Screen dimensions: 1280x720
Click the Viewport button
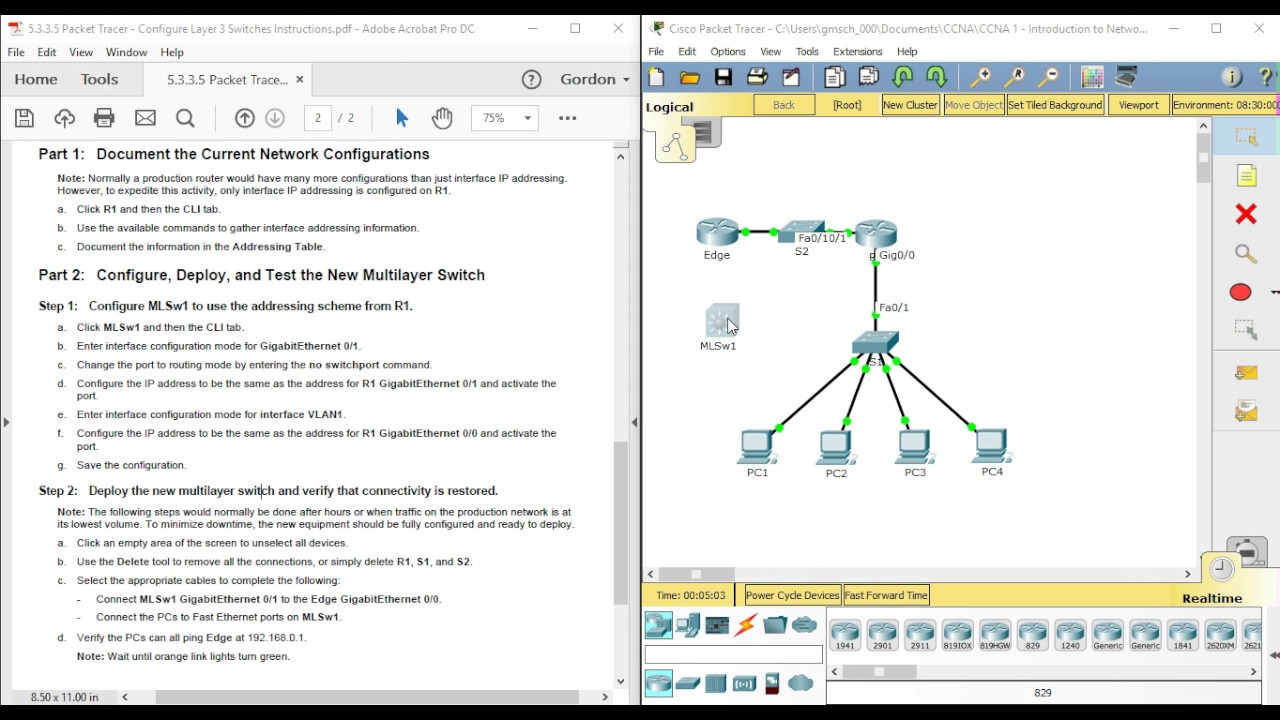(x=1138, y=105)
